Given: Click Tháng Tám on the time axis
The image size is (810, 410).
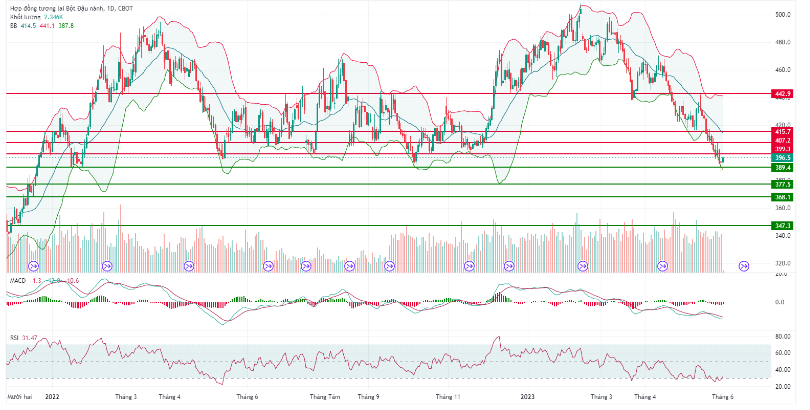Looking at the screenshot, I should click(x=325, y=396).
